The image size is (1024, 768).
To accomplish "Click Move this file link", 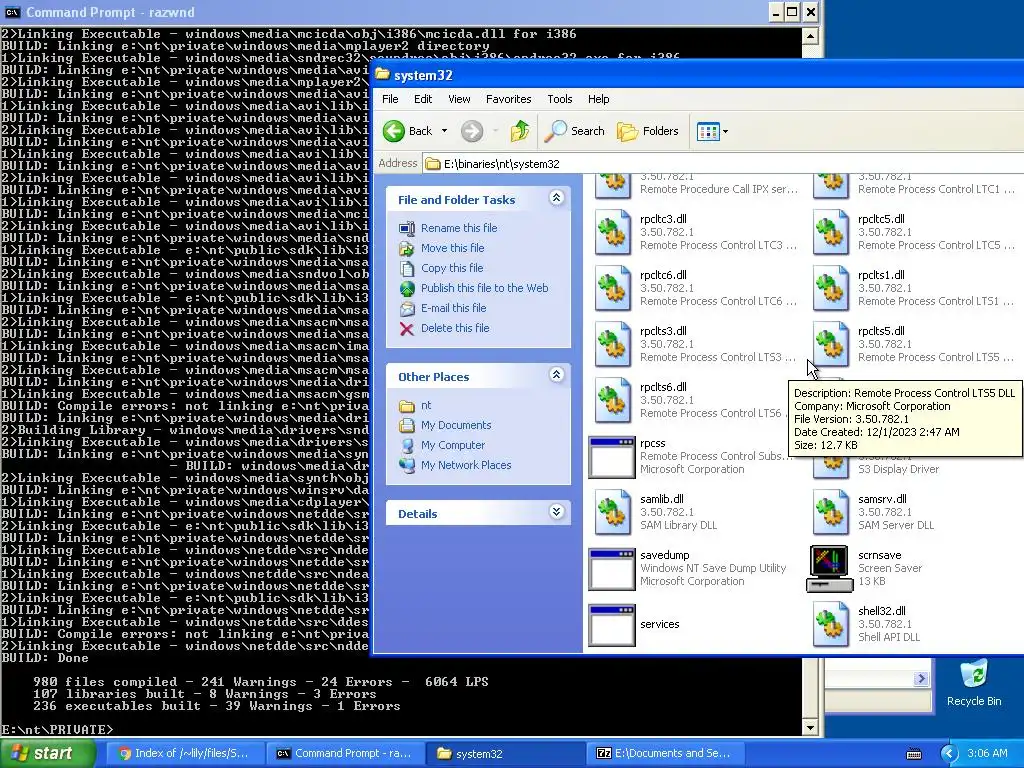I will (x=453, y=248).
